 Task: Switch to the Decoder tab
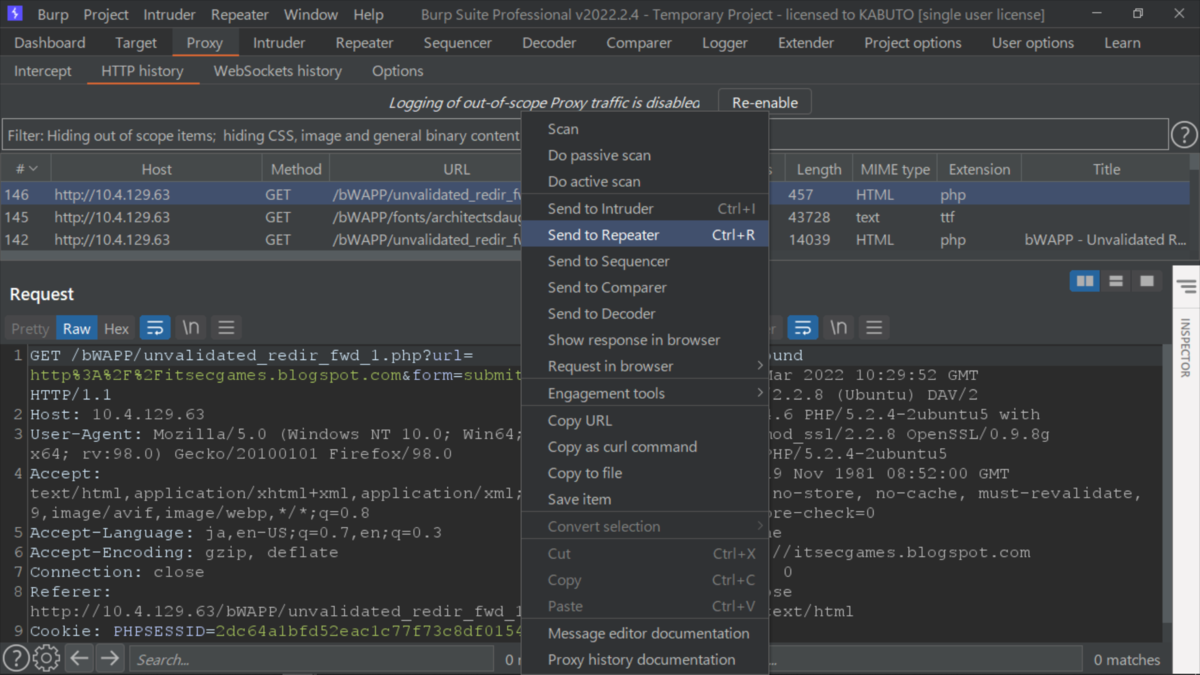point(549,43)
